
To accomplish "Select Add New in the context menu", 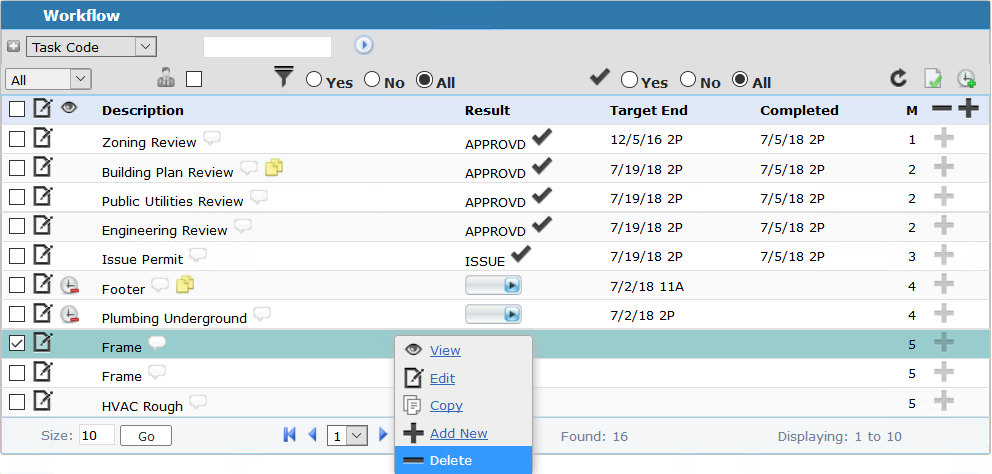I will click(458, 433).
